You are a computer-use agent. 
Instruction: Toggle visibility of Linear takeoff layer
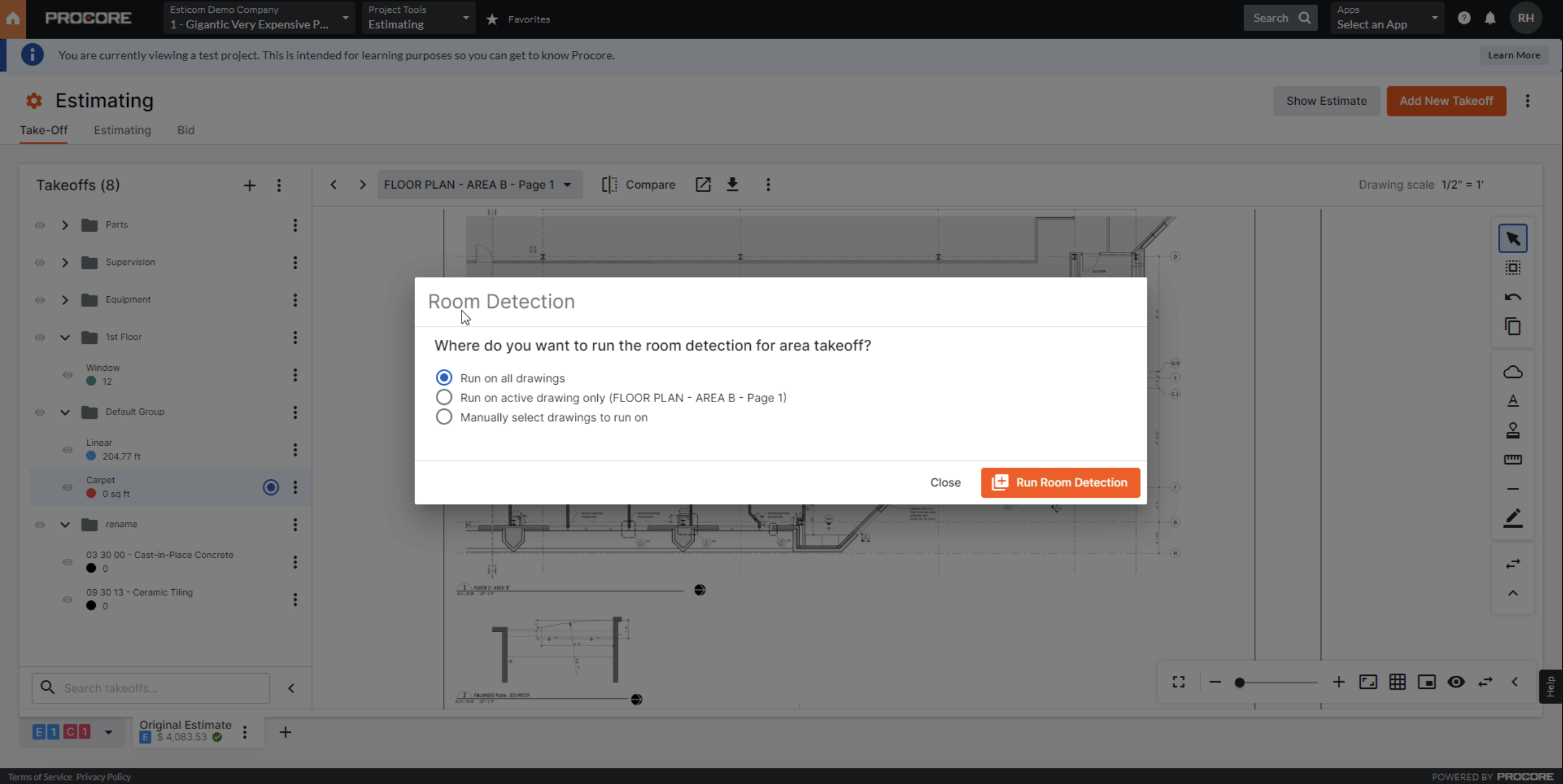coord(67,449)
